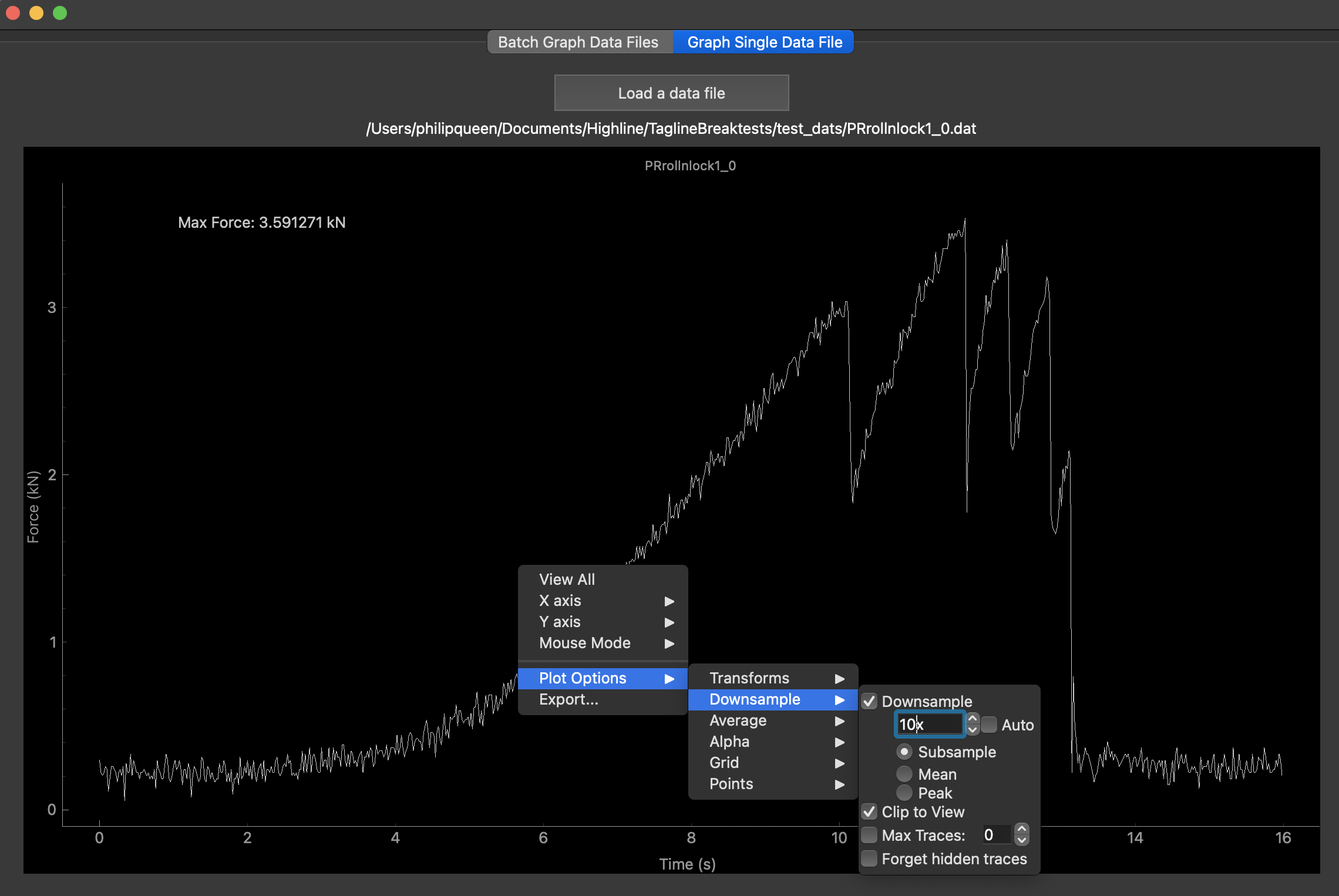Image resolution: width=1339 pixels, height=896 pixels.
Task: Open the Transforms submenu
Action: pyautogui.click(x=750, y=678)
